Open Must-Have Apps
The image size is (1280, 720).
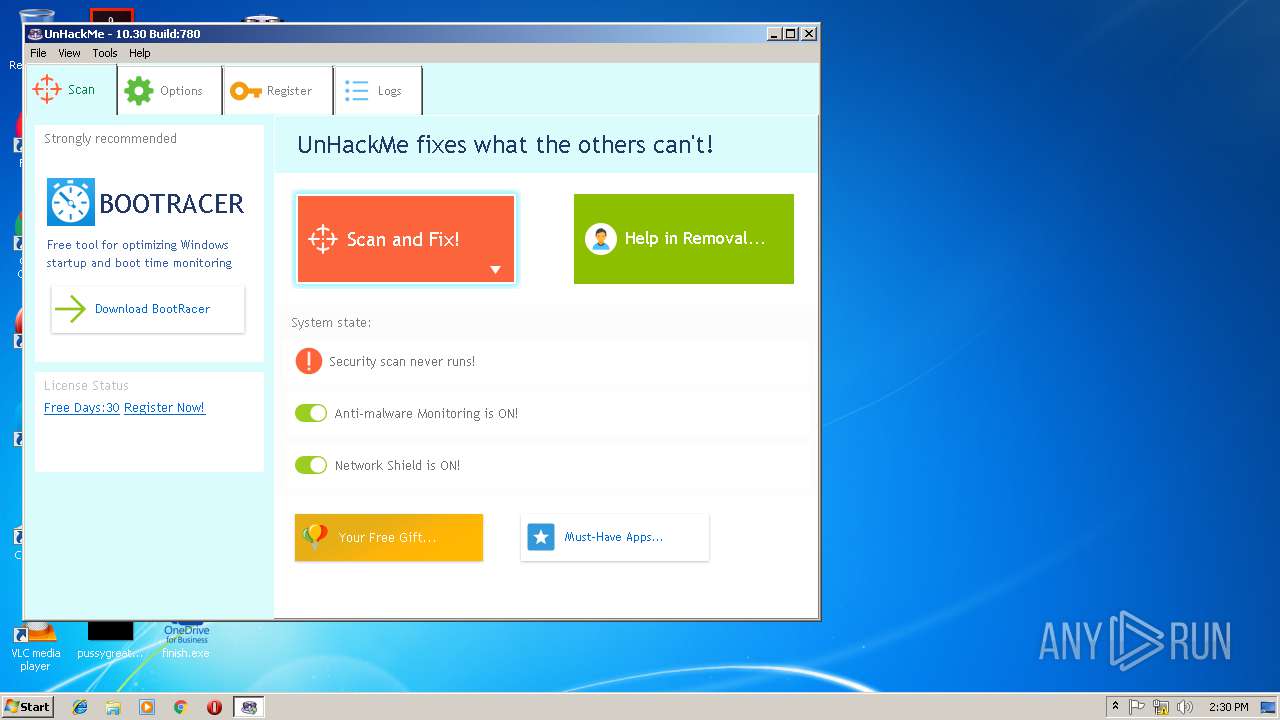tap(615, 537)
